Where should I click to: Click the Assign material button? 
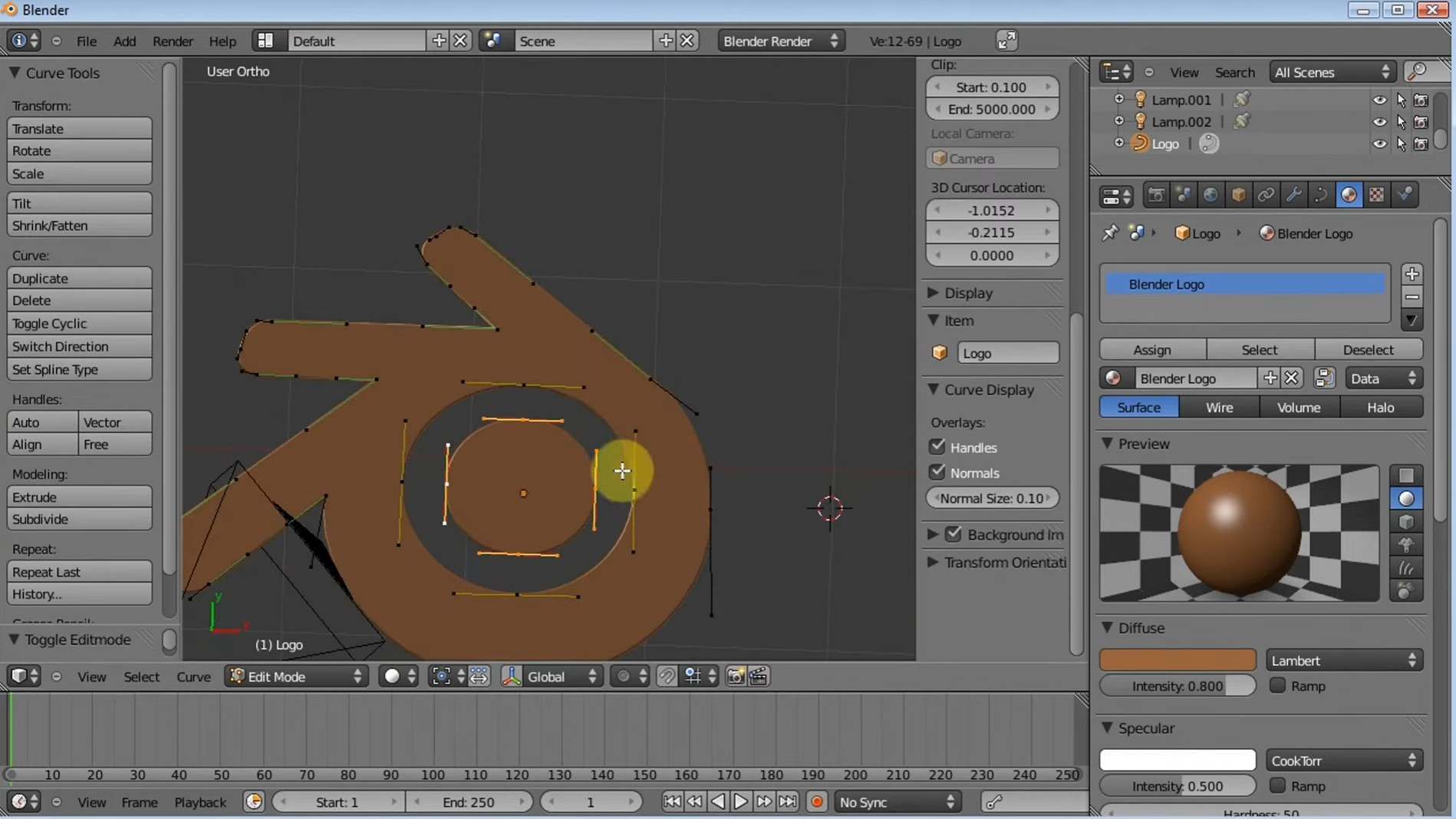[1152, 349]
